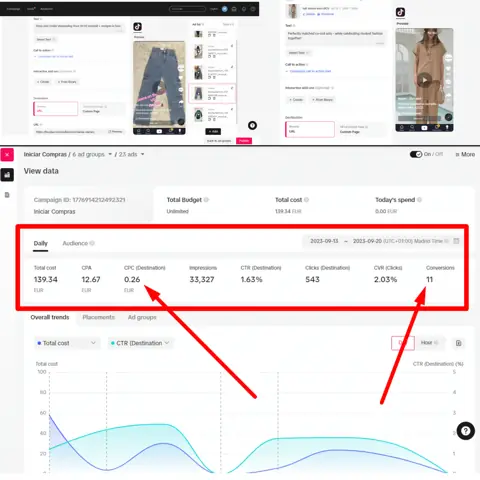This screenshot has height=480, width=480.
Task: Click the URL input field in left editor
Action: click(x=70, y=132)
